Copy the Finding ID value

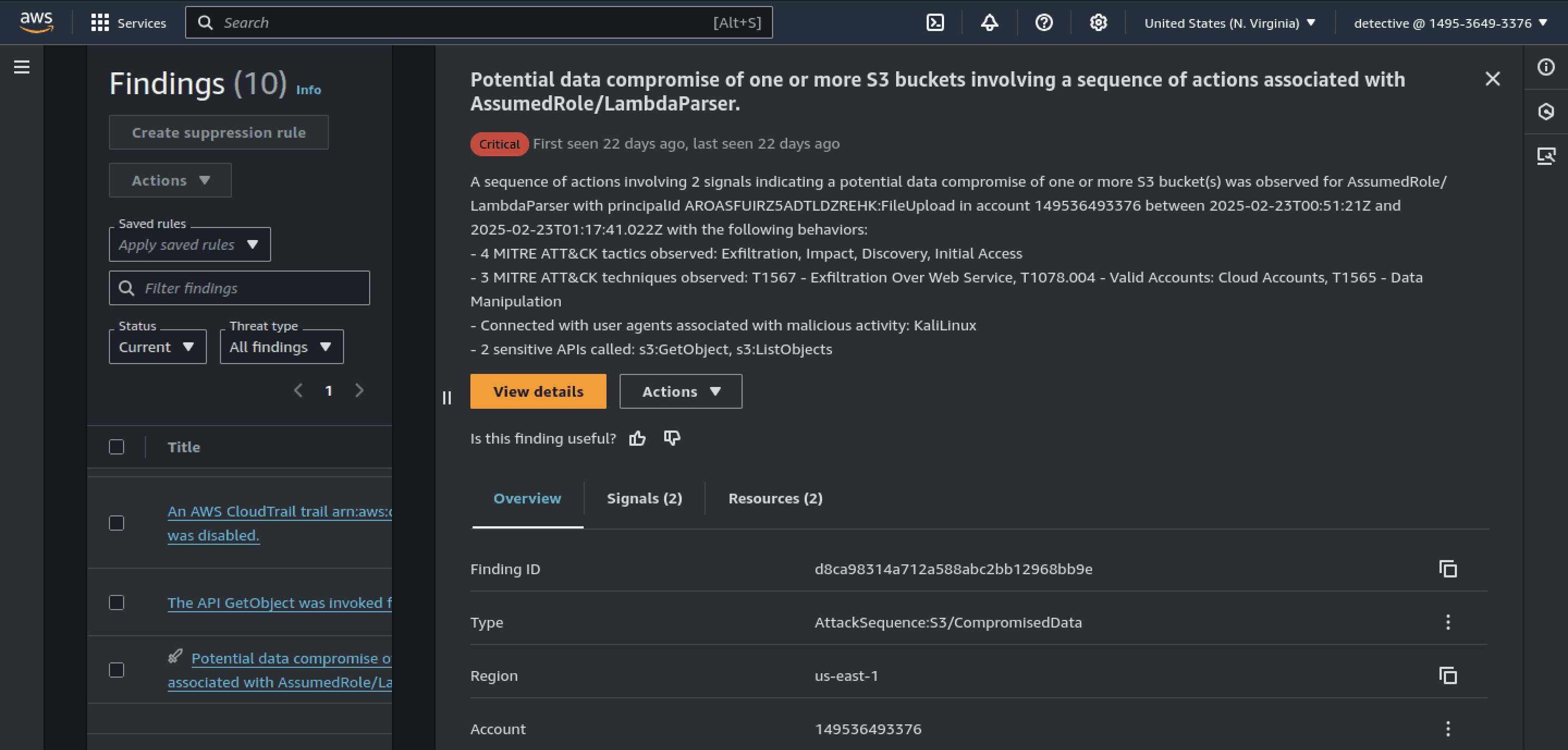(x=1448, y=569)
